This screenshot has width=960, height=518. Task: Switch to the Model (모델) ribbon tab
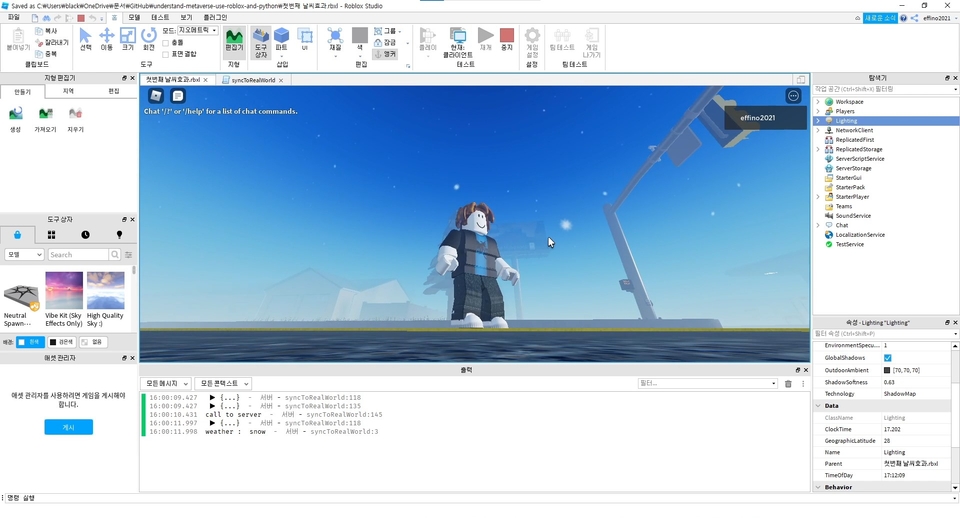[135, 18]
